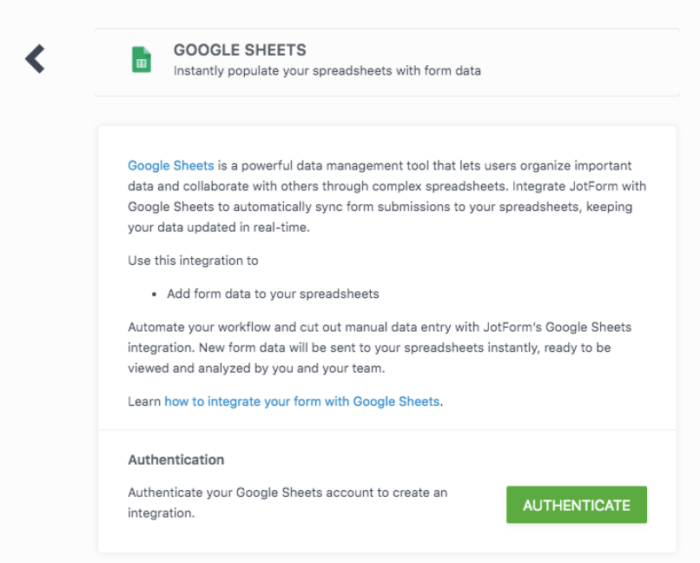This screenshot has height=563, width=700.
Task: Click the 'Use this integration to' text
Action: tap(193, 260)
